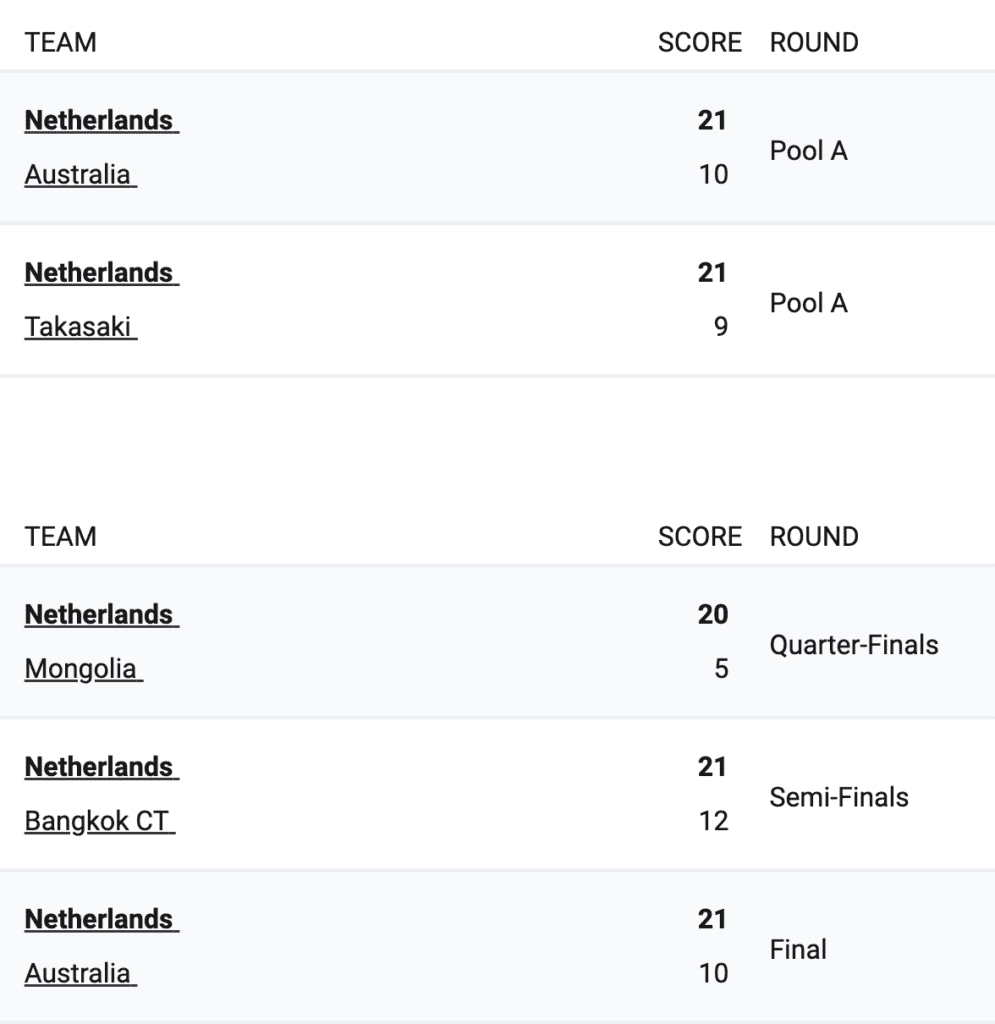This screenshot has width=995, height=1024.
Task: Click Bangkok CT's score of 12
Action: point(713,821)
